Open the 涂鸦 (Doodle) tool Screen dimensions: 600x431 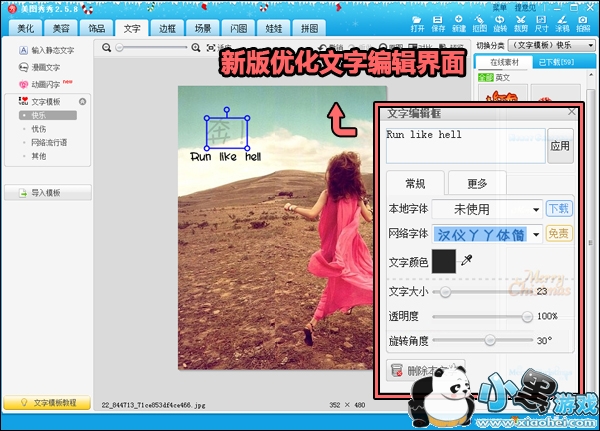tap(563, 23)
